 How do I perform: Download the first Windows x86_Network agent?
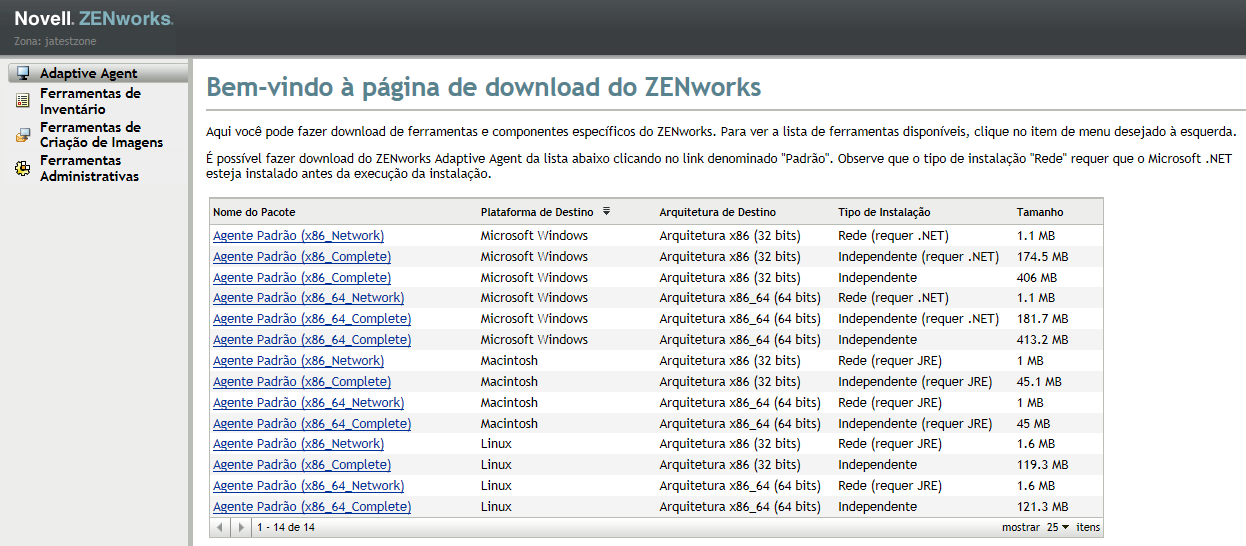point(298,236)
